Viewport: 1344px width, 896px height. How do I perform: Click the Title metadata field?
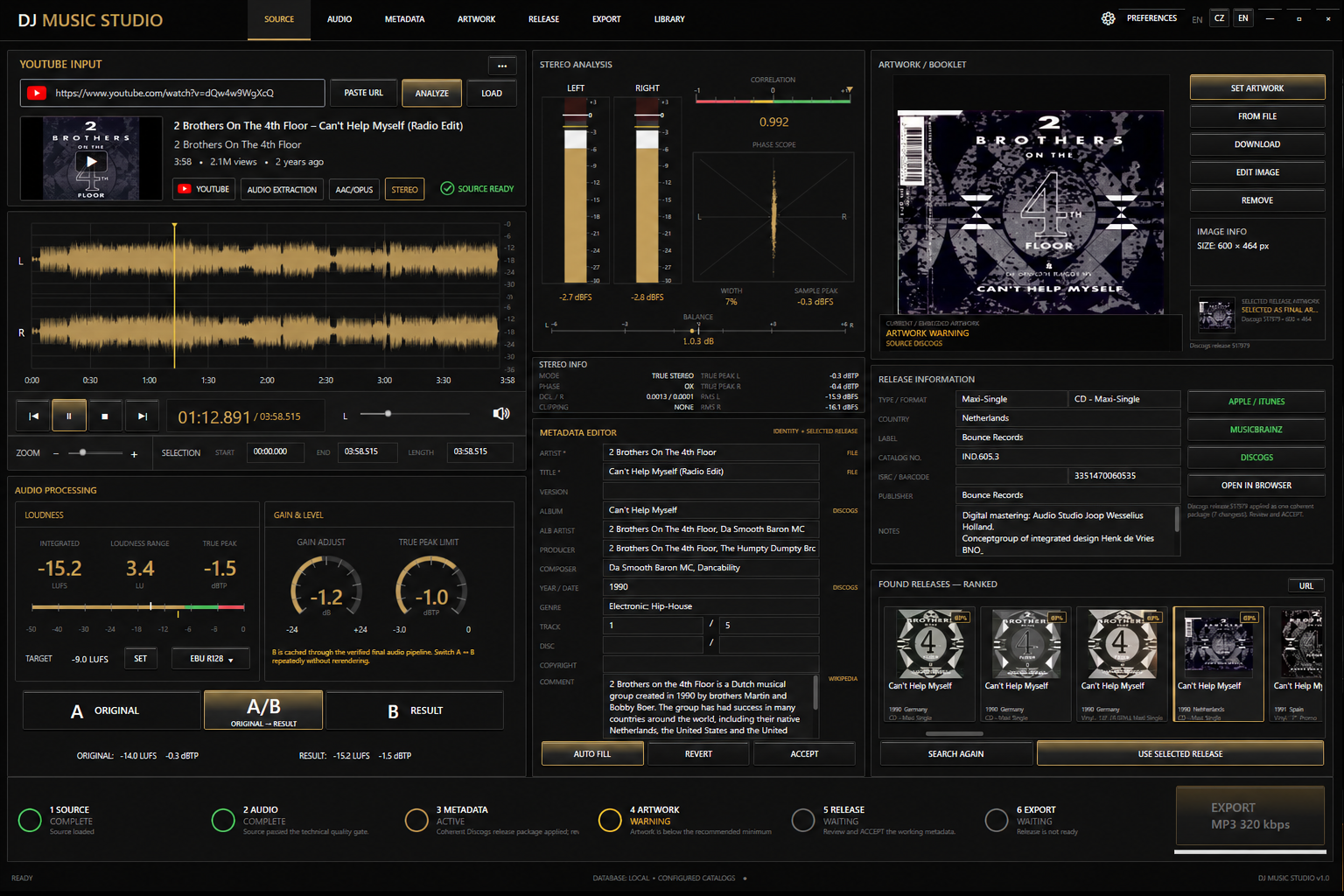(x=710, y=472)
